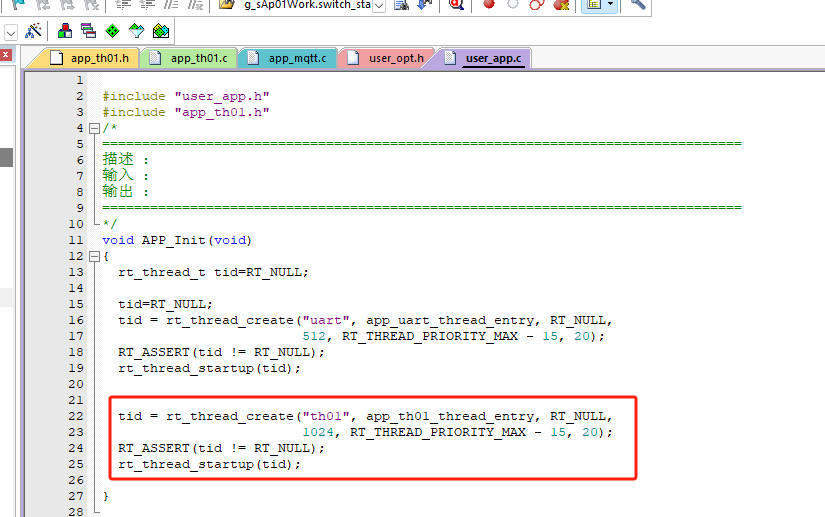The image size is (825, 517).
Task: Open Manage Run-Time Environment green diamond
Action: [113, 31]
